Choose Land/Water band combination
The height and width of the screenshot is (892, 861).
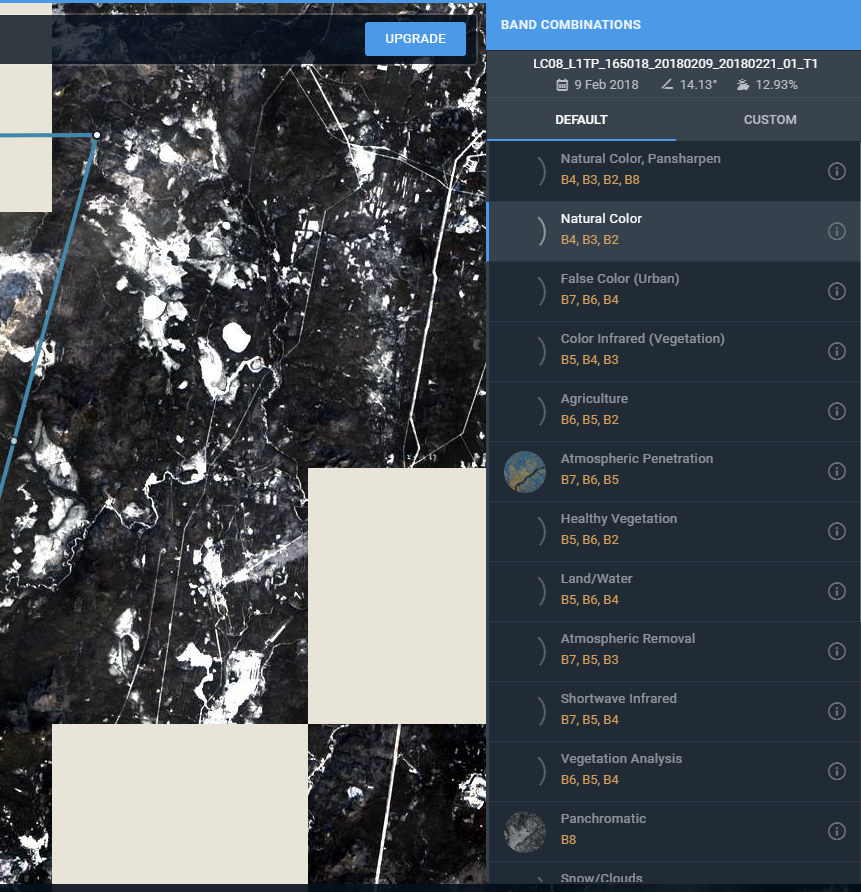pos(674,591)
